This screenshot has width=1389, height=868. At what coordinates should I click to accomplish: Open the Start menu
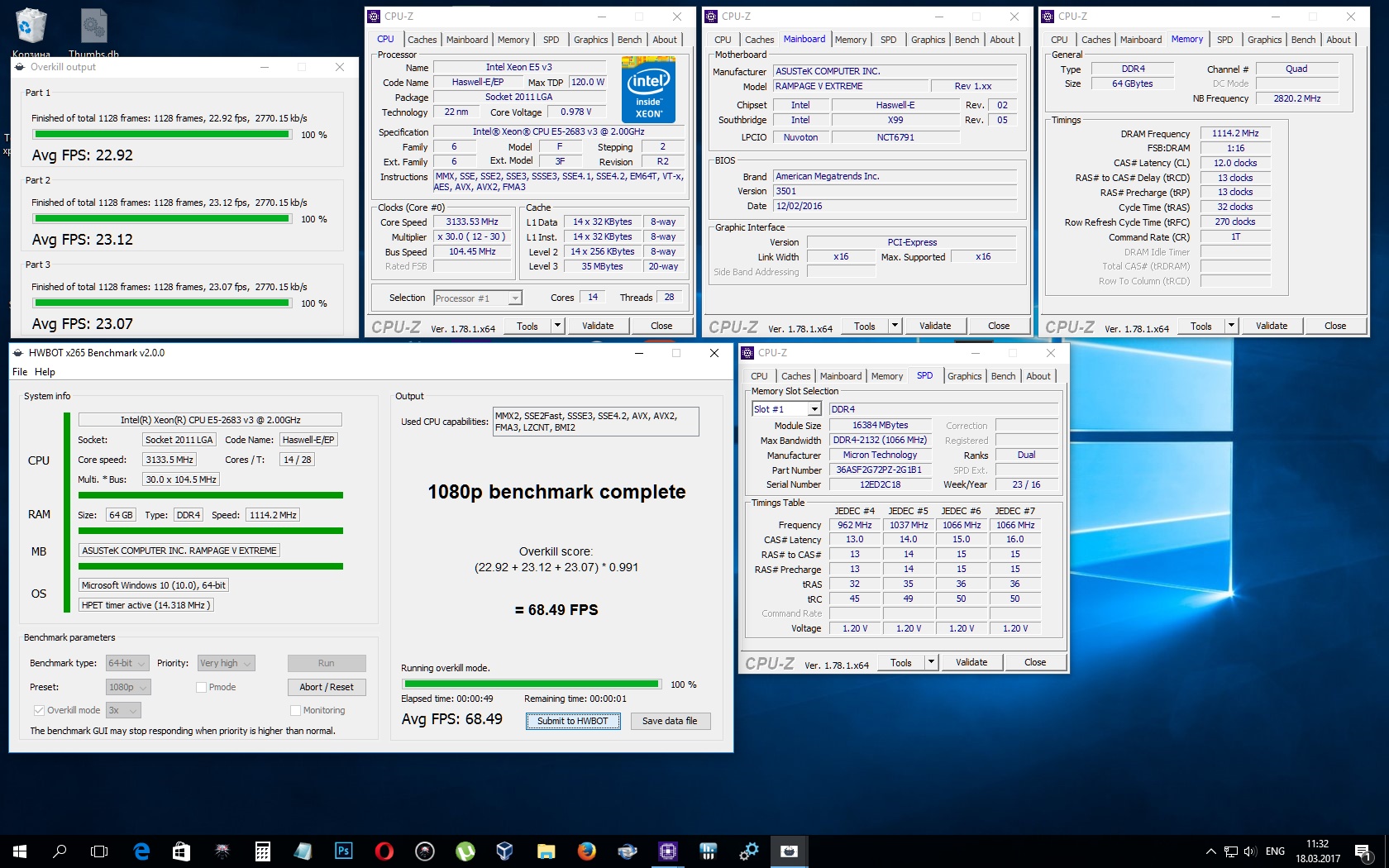[20, 851]
